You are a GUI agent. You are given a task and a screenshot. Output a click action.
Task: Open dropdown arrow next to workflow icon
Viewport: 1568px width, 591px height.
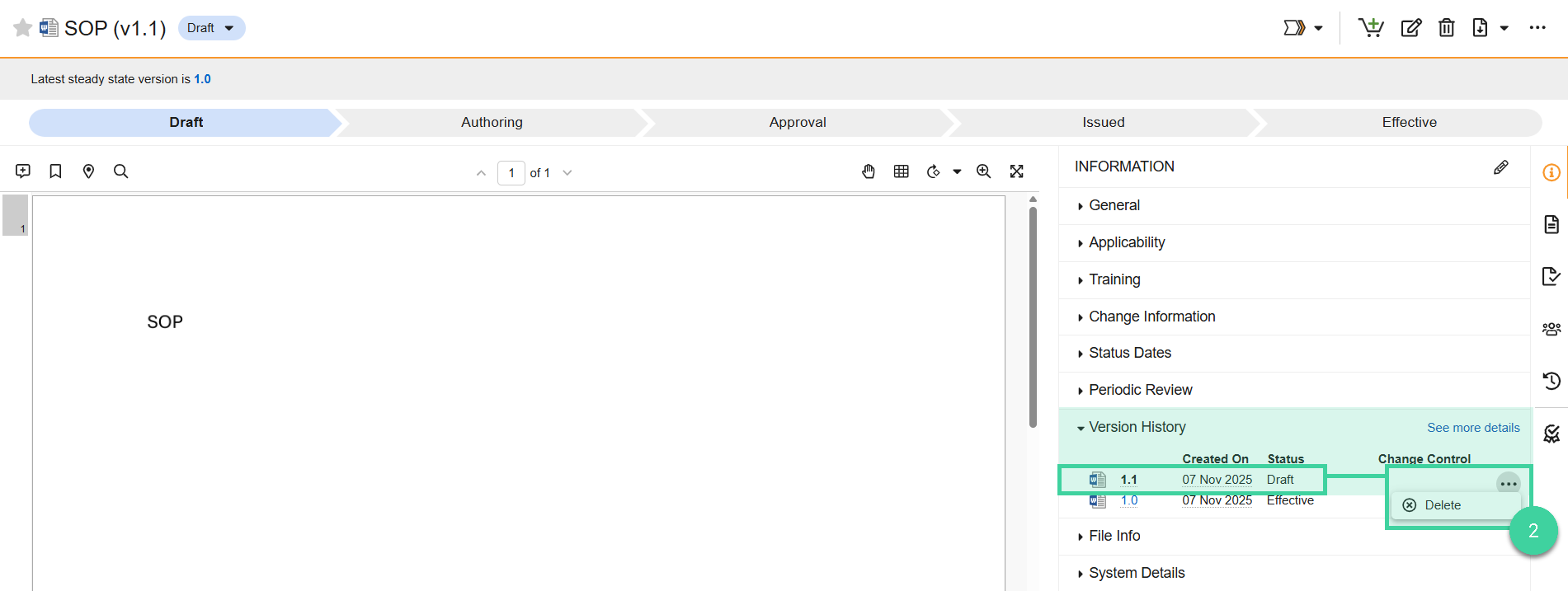pos(1318,29)
